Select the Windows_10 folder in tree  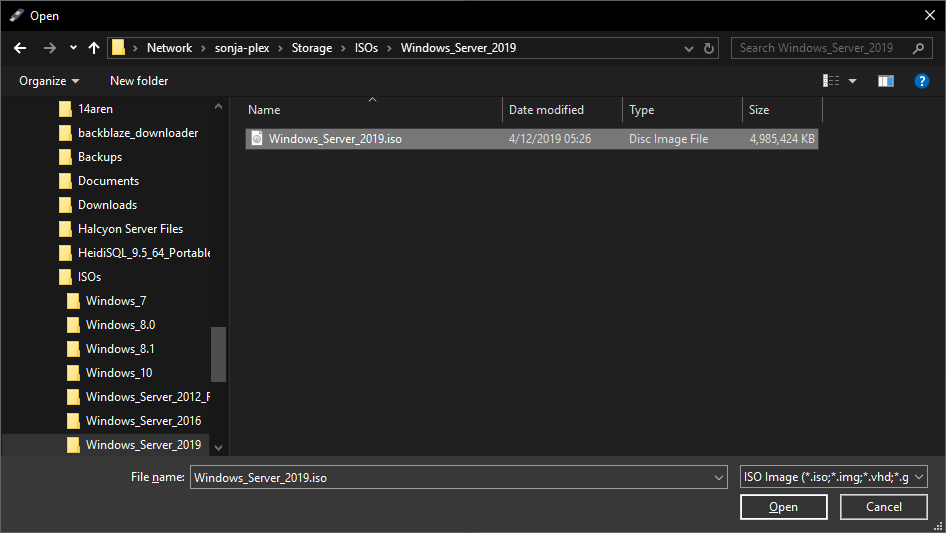pos(119,373)
